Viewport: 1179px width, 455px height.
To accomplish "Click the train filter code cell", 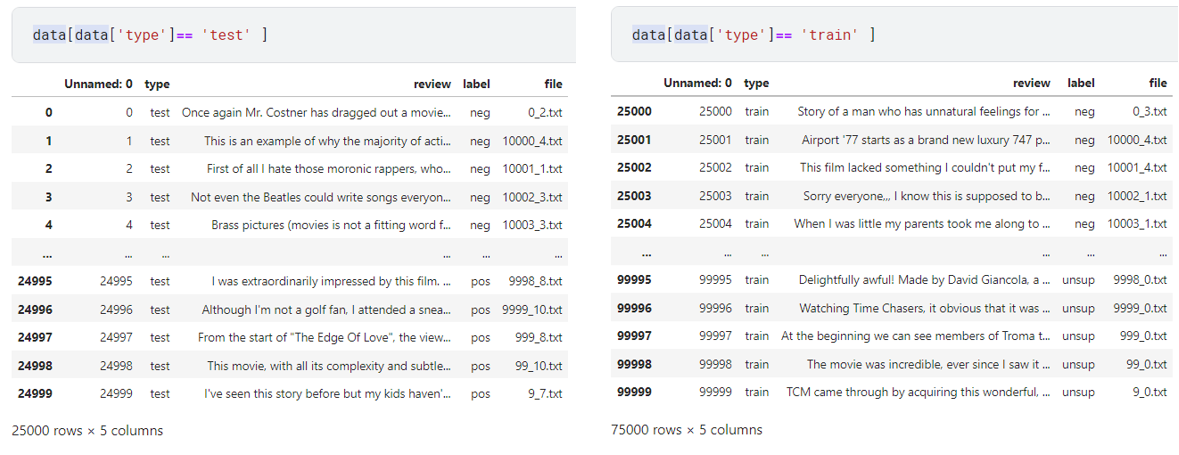I will [895, 35].
